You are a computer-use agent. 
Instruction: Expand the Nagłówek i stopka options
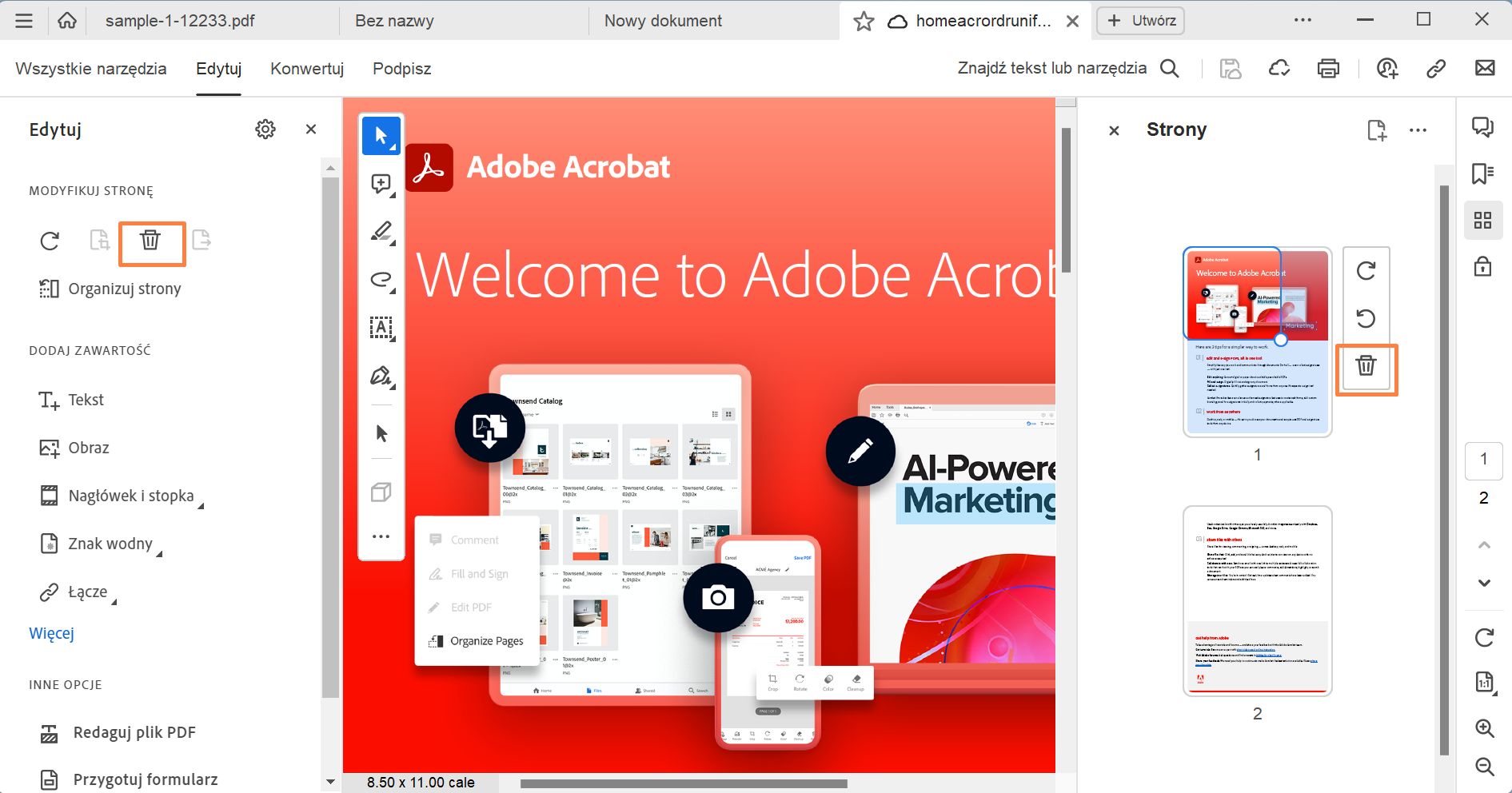(x=201, y=504)
